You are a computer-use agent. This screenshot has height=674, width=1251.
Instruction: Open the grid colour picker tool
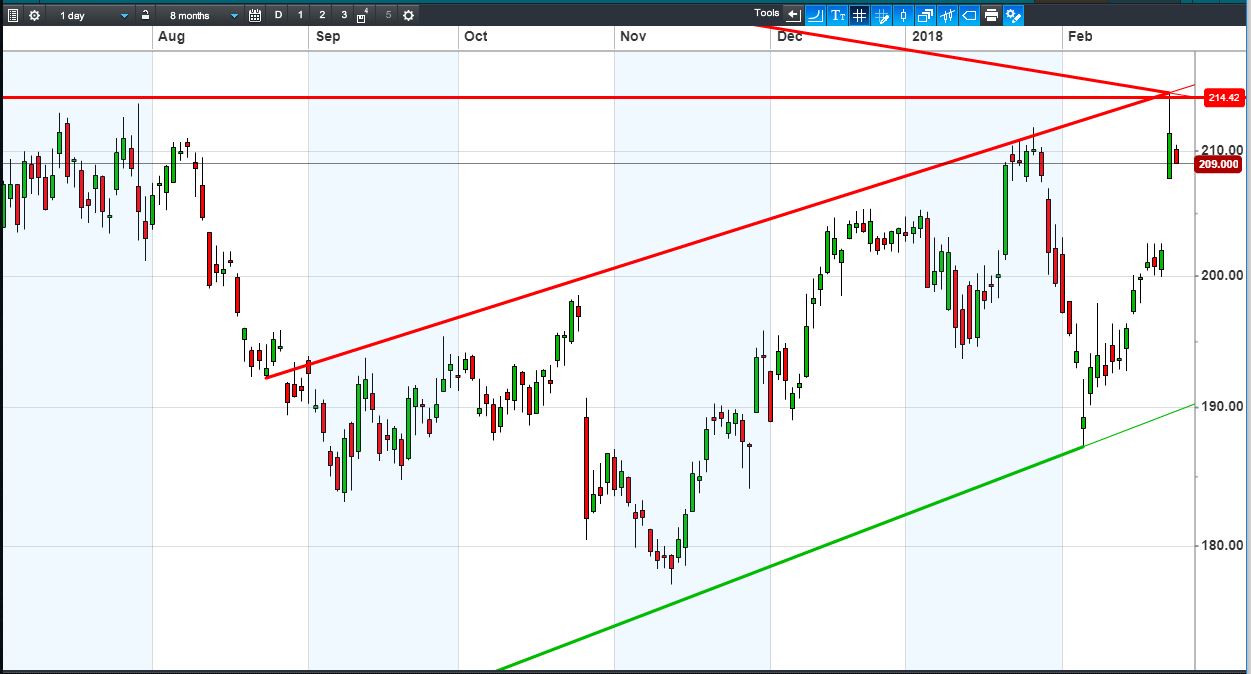tap(882, 15)
